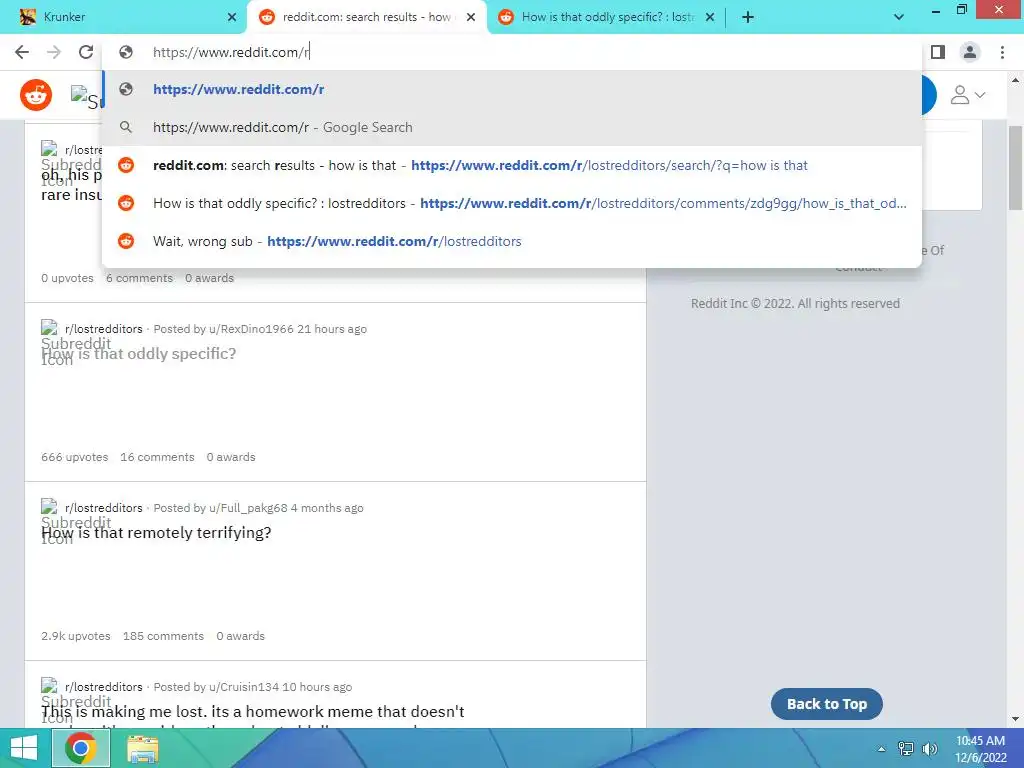This screenshot has width=1024, height=768.
Task: Reload the page with the refresh icon
Action: [86, 52]
